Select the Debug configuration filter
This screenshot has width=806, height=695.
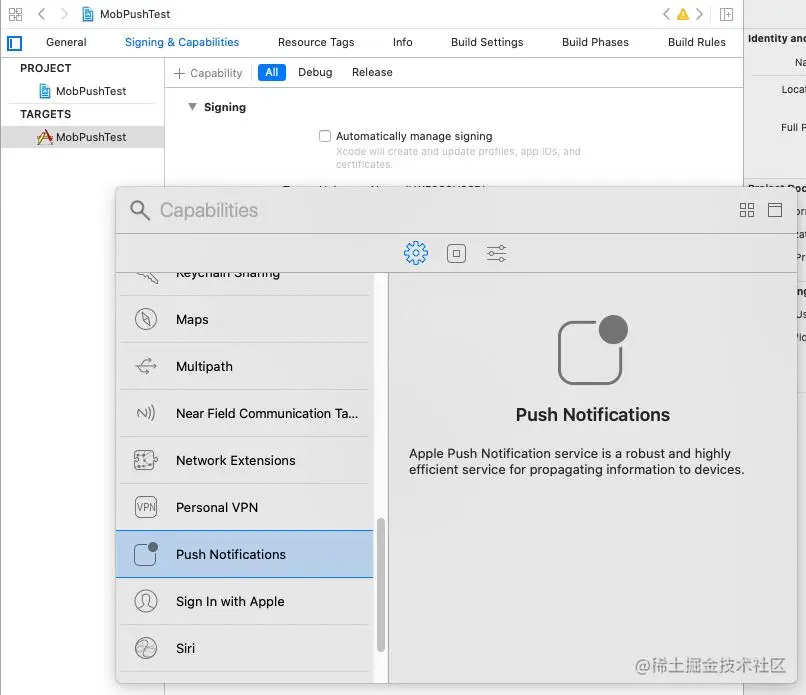[x=315, y=72]
